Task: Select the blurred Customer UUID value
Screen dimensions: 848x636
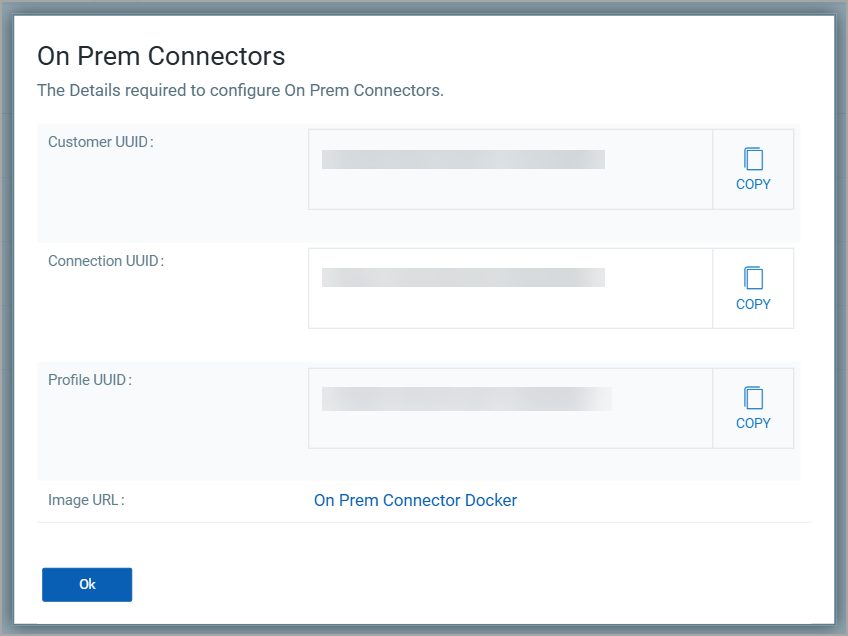Action: (463, 159)
